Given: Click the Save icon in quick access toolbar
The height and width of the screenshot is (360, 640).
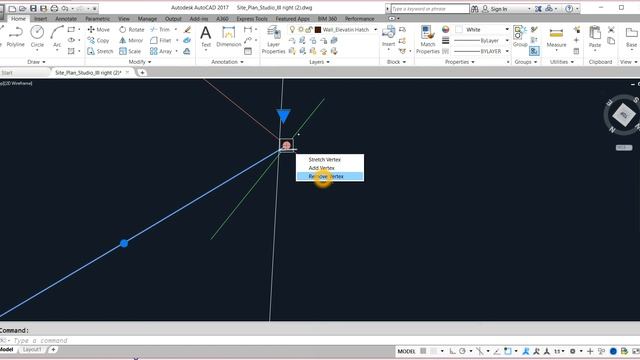Looking at the screenshot, I should [33, 8].
